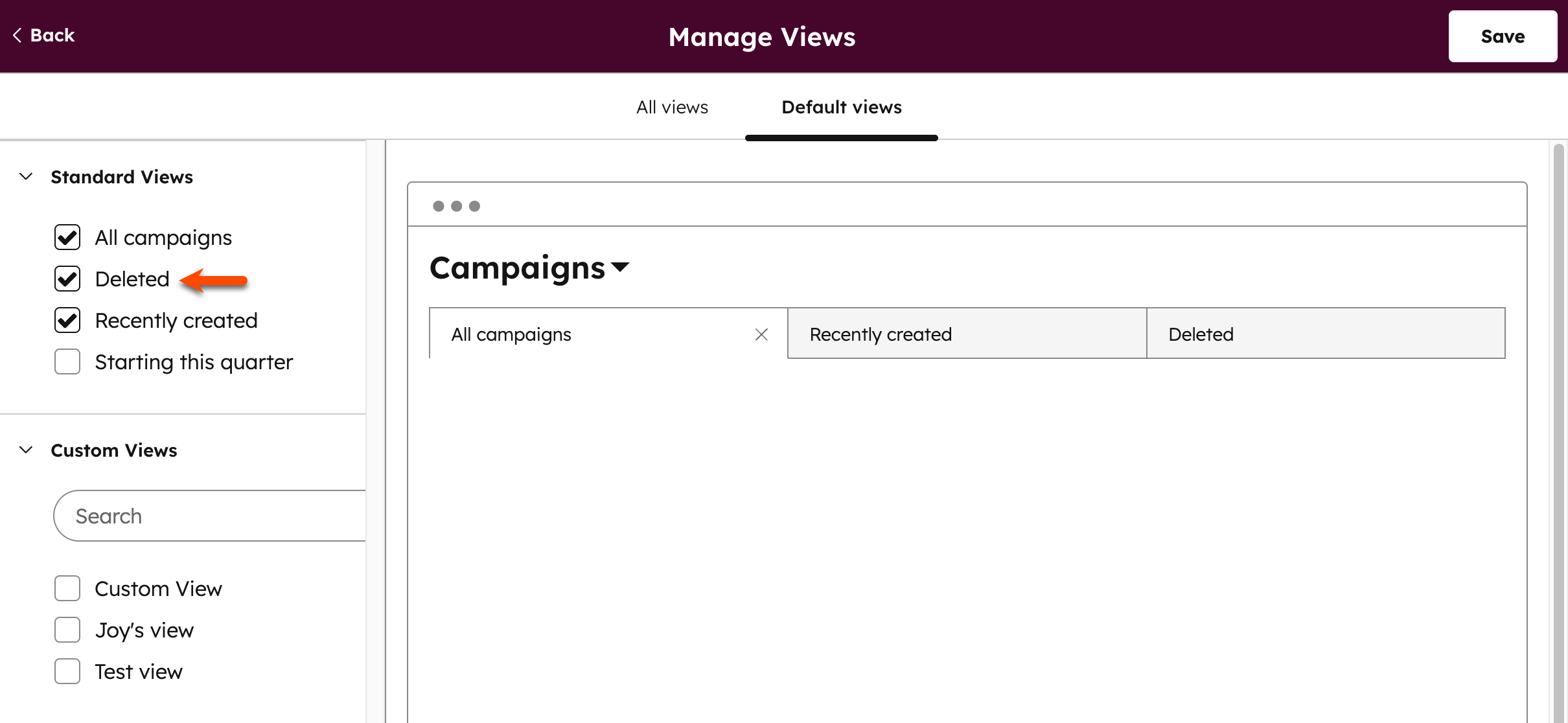This screenshot has height=723, width=1568.
Task: Click the X on the All campaigns view
Action: (761, 334)
